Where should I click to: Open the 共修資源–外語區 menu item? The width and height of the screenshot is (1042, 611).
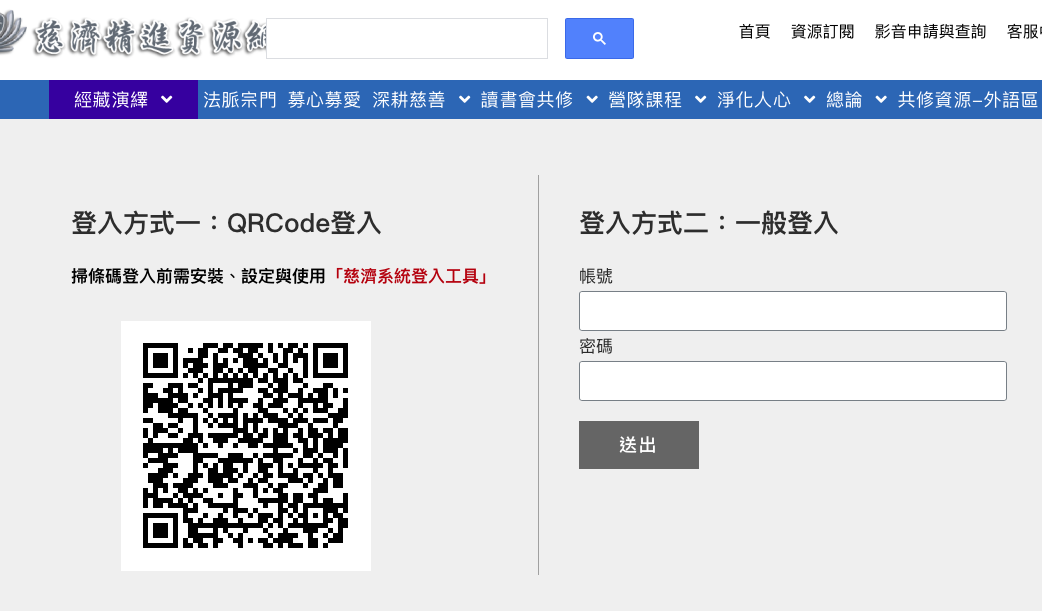[x=968, y=100]
